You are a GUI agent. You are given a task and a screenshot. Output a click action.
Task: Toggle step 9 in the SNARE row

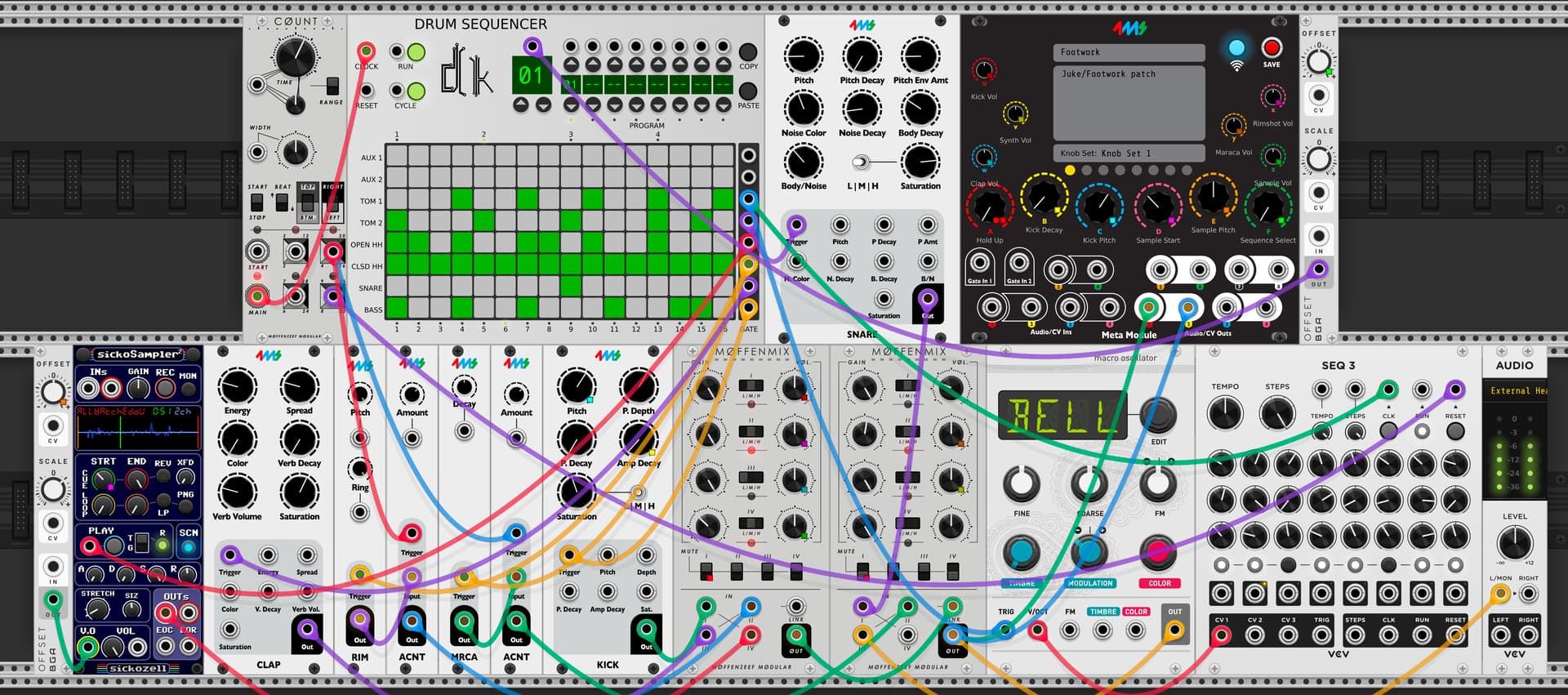coord(571,286)
